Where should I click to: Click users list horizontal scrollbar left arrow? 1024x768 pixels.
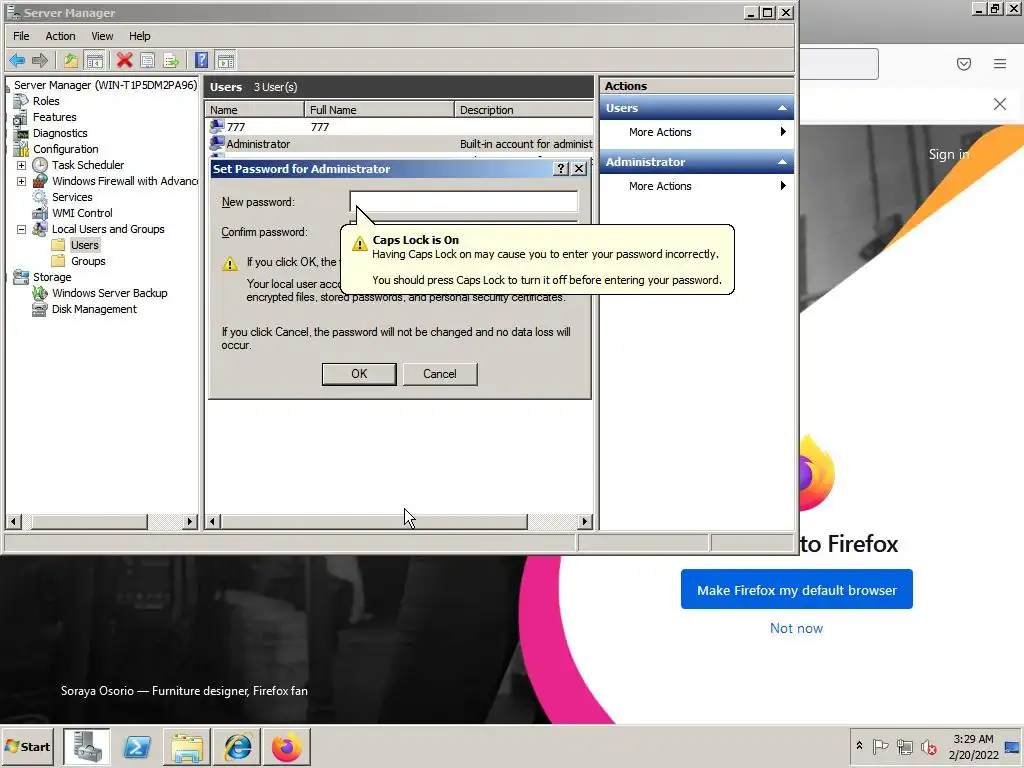pos(212,522)
